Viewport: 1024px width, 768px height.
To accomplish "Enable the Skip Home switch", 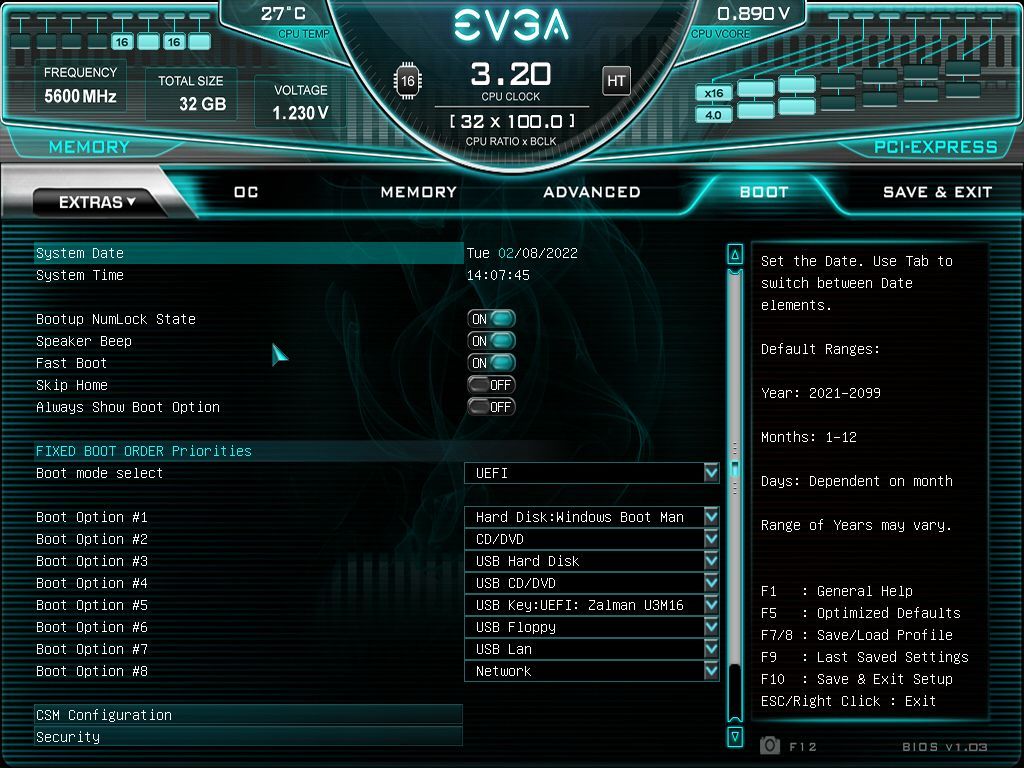I will tap(492, 385).
